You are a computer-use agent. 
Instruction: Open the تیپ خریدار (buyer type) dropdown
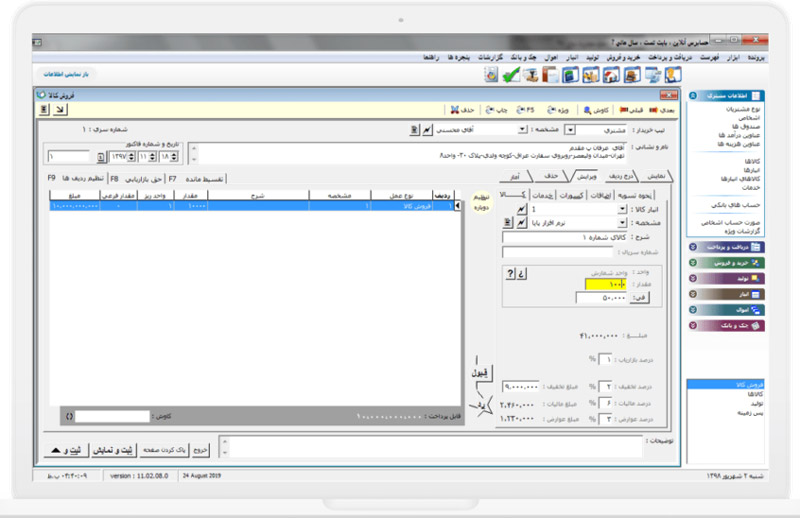point(570,130)
